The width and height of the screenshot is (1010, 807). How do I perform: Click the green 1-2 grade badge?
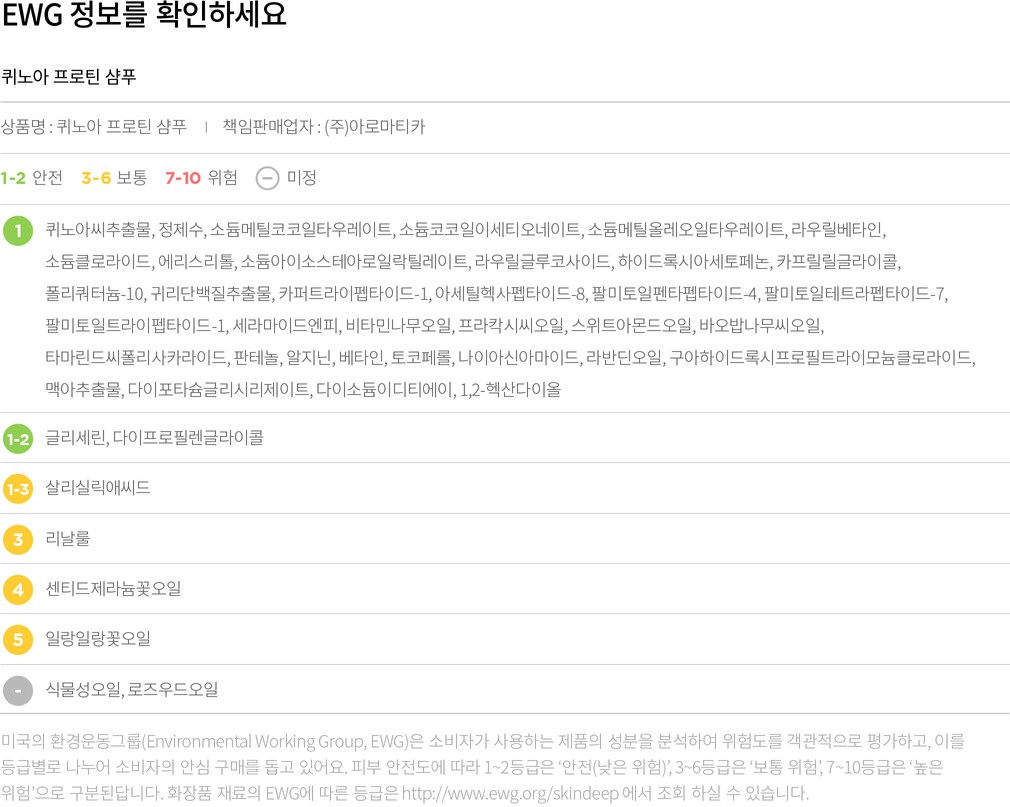pyautogui.click(x=18, y=438)
